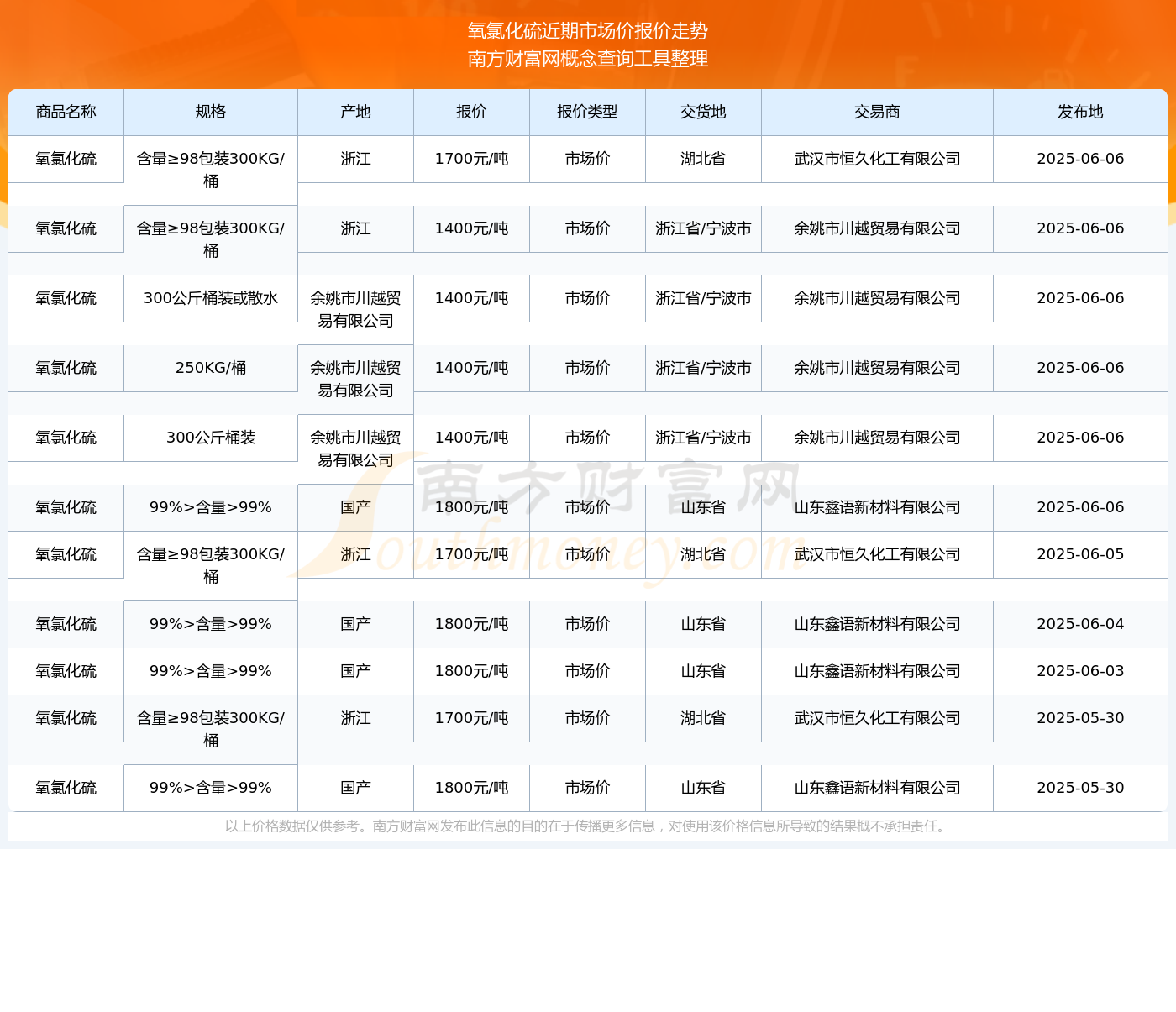The width and height of the screenshot is (1176, 1012).
Task: Click the 发布地 column header
Action: point(1080,112)
